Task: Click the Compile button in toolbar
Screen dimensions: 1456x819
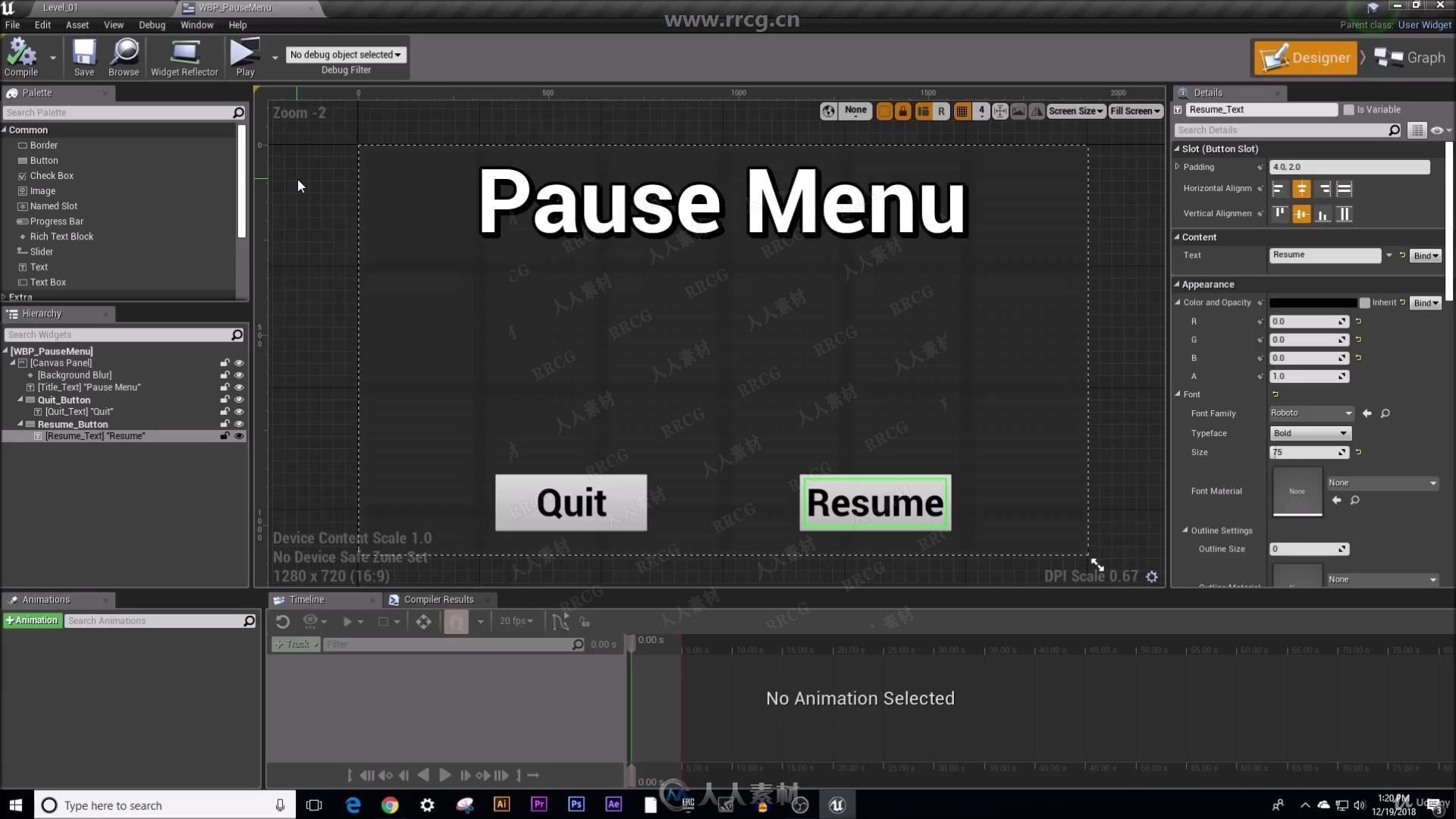Action: pyautogui.click(x=21, y=57)
